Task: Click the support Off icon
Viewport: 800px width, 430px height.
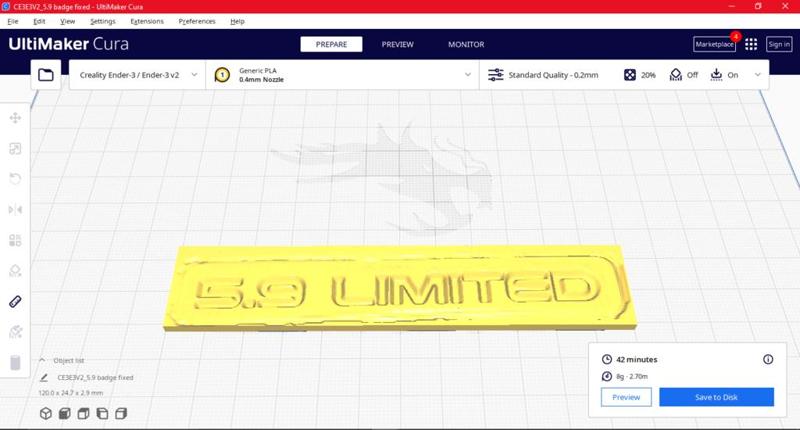Action: click(676, 75)
